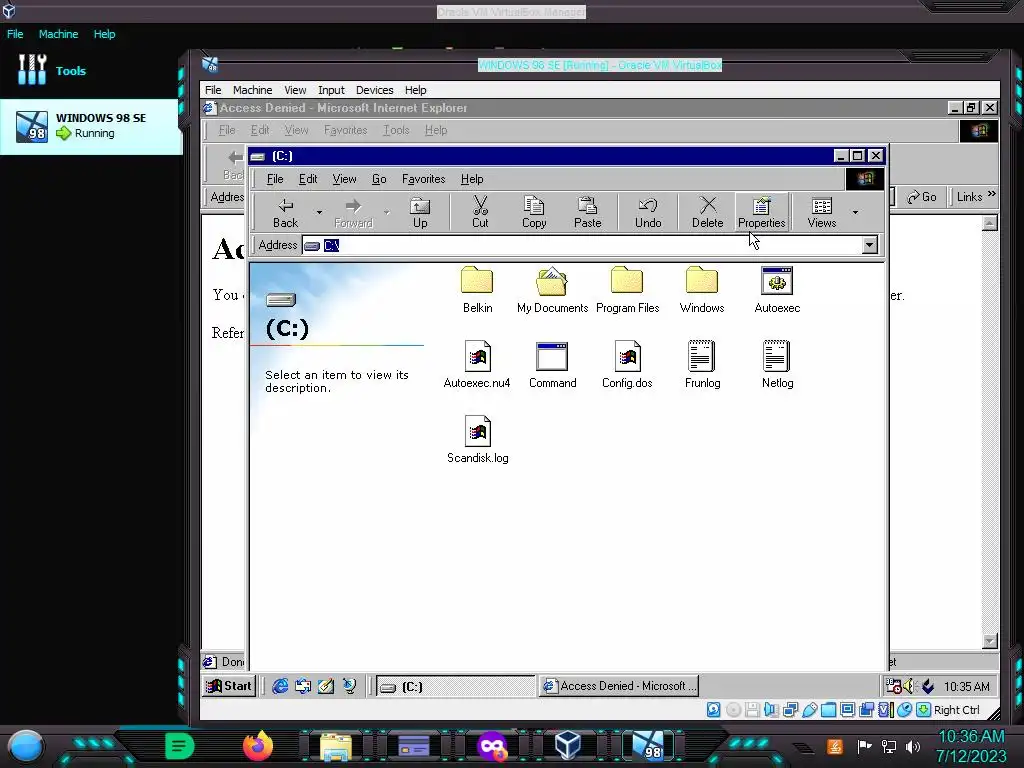
Task: Select the Netlog text file
Action: click(x=777, y=365)
